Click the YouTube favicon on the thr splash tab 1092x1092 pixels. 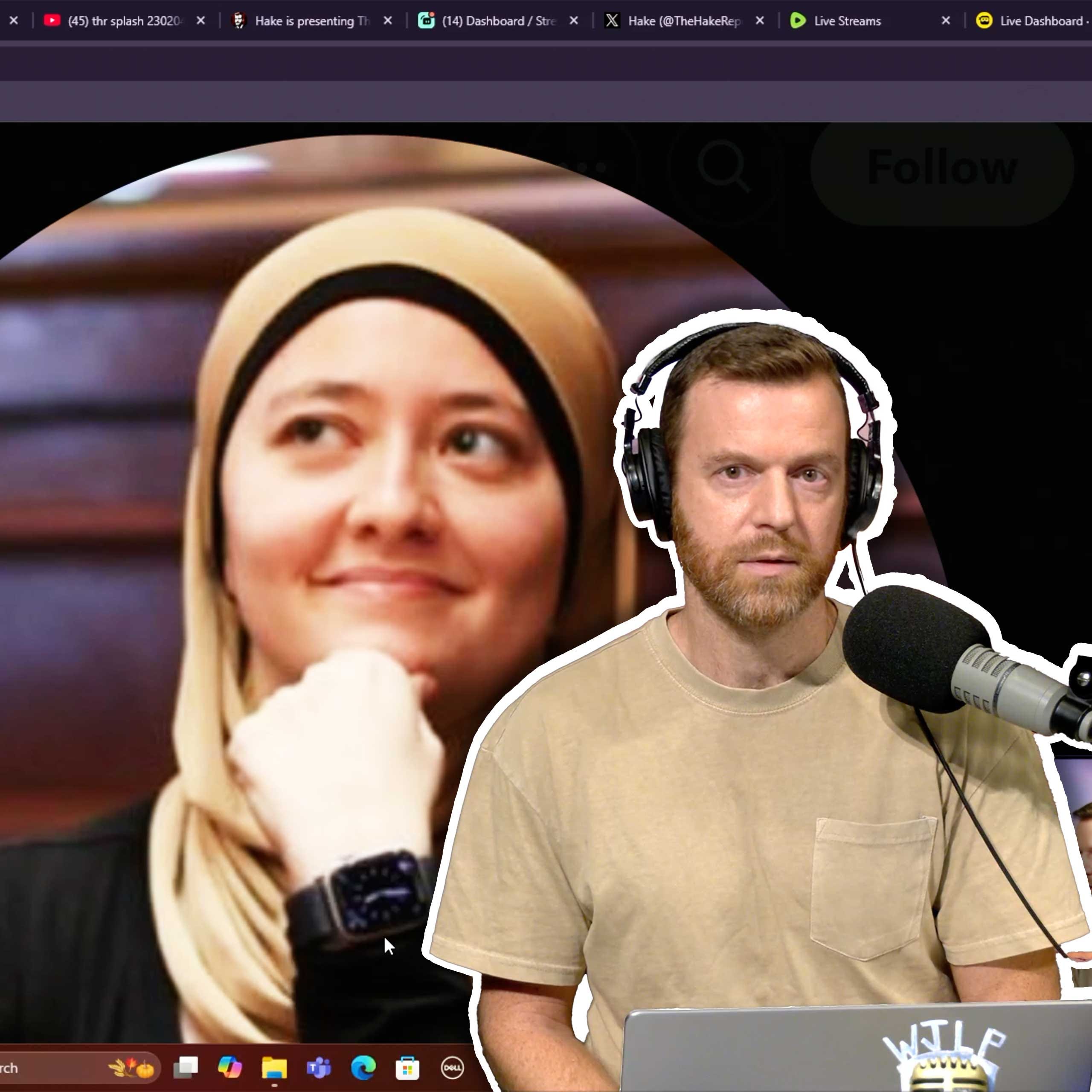pyautogui.click(x=52, y=20)
